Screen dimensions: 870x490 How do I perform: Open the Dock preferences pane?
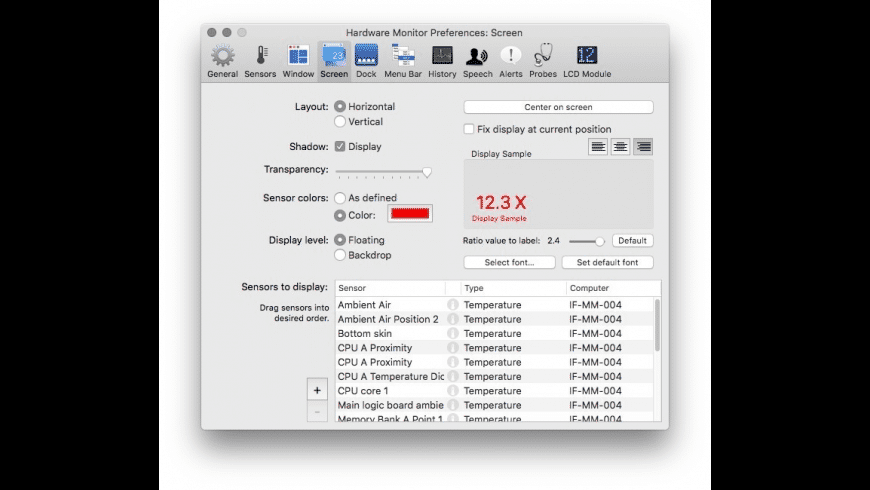366,62
